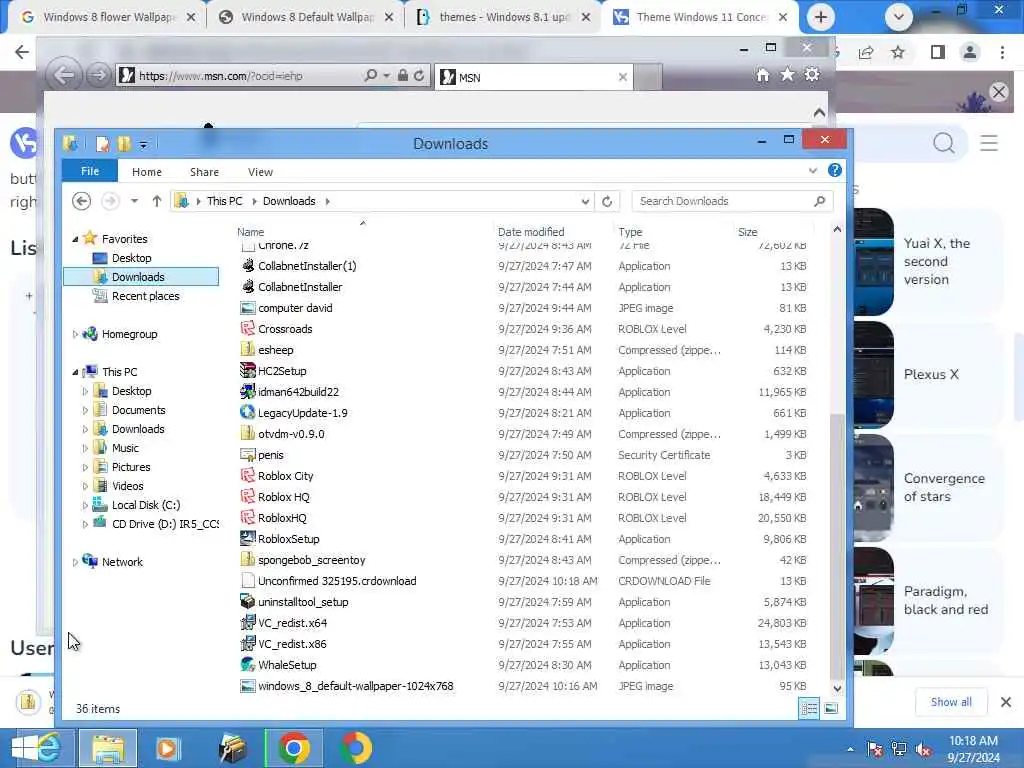Select CD Drive (D:) in navigation tree
The width and height of the screenshot is (1024, 768).
coord(165,524)
